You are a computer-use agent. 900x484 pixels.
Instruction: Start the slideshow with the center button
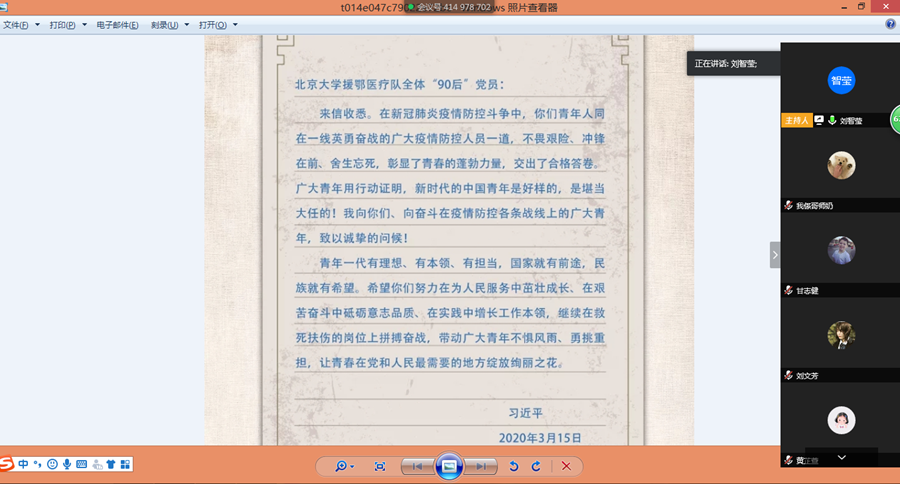449,466
